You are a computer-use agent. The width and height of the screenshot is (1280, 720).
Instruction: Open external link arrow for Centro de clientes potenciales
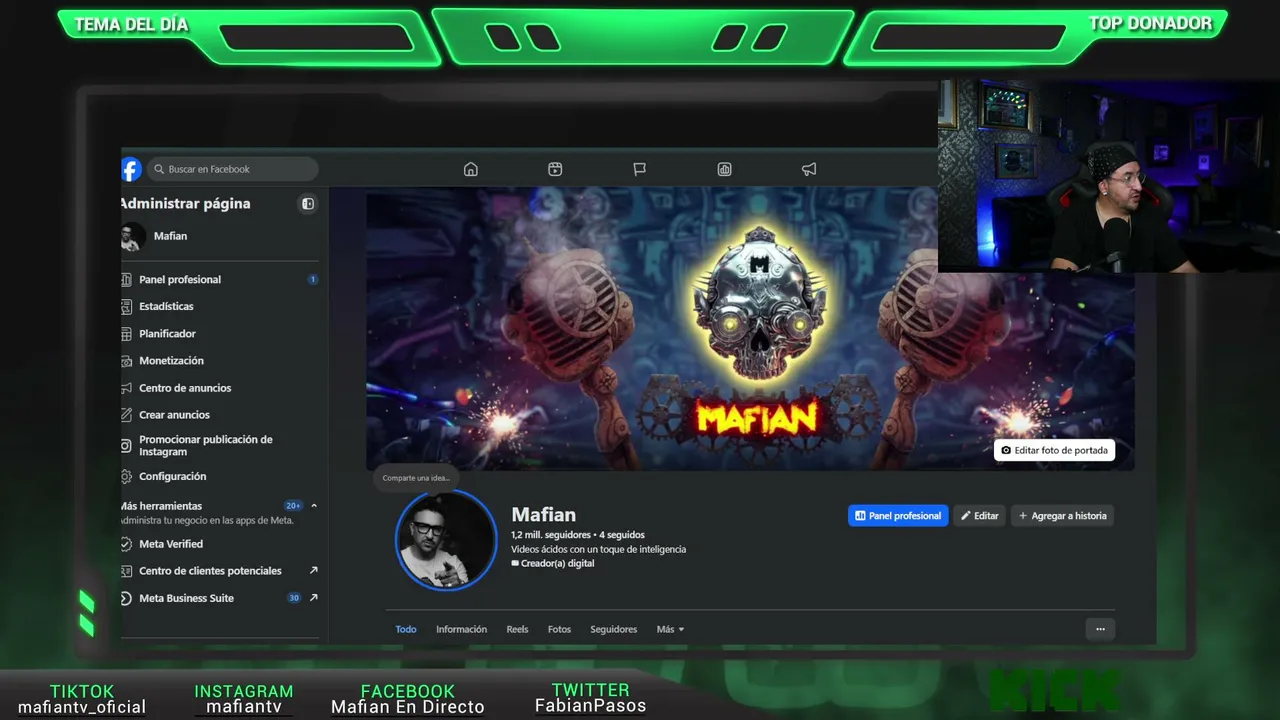tap(313, 570)
